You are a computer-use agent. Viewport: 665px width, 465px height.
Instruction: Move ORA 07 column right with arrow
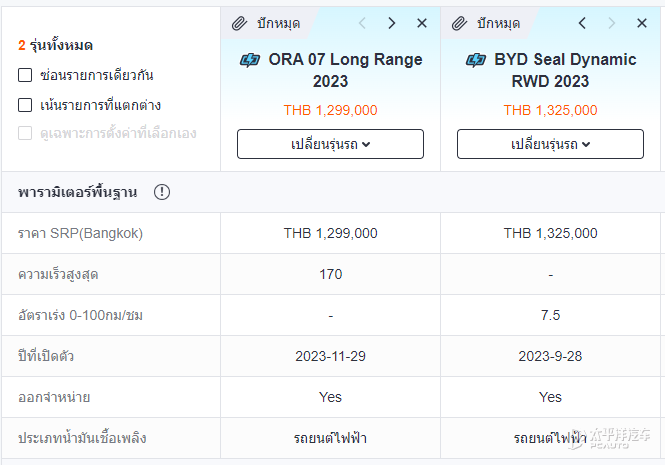[392, 23]
